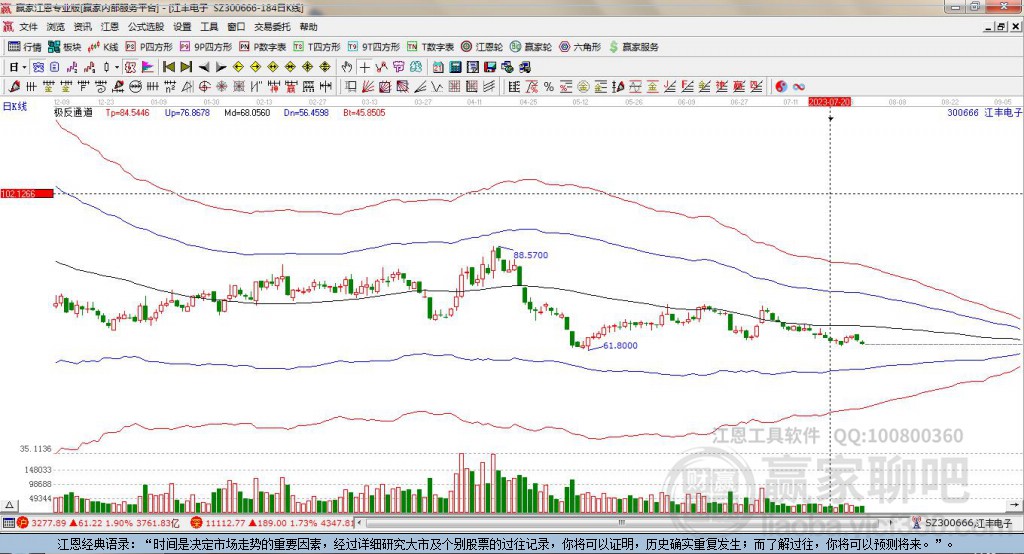Select the crosshair cursor tool
Screen dimensions: 1024x554
click(x=365, y=67)
